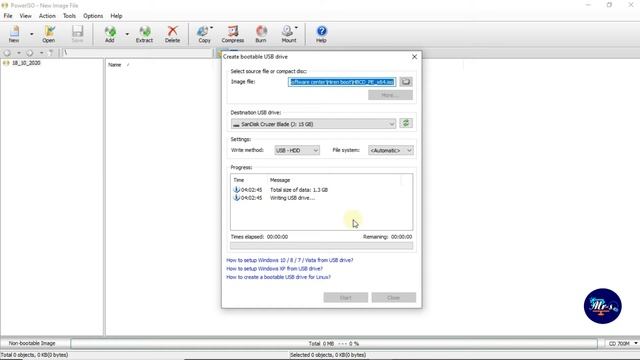Close the PowerISO main window
The height and width of the screenshot is (360, 640).
click(631, 5)
